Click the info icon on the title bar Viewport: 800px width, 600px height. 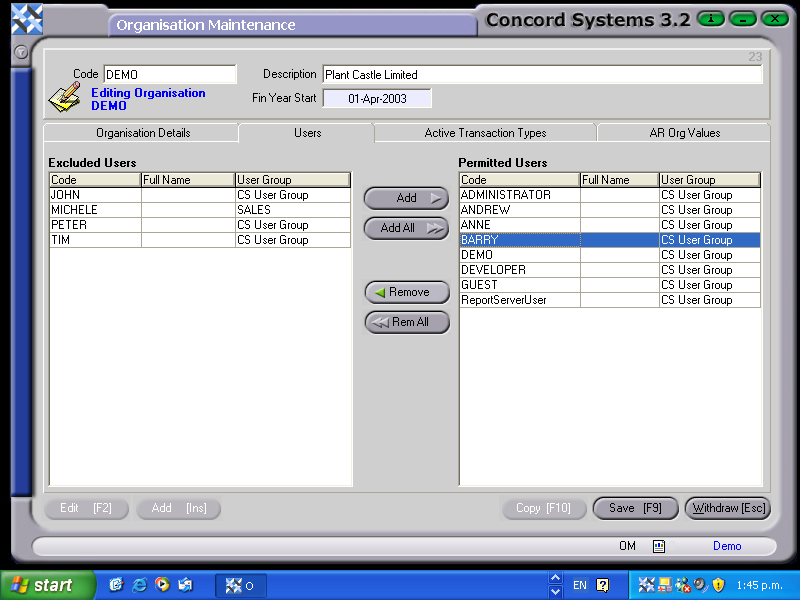[x=711, y=19]
